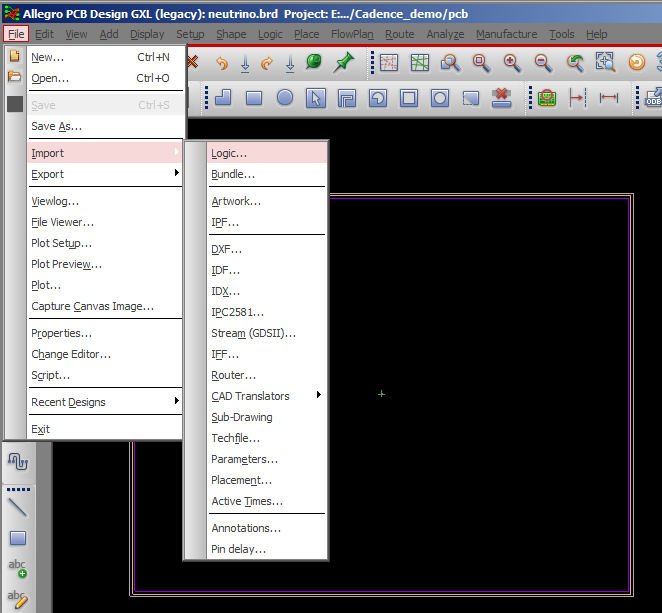
Task: Click the green globe refresh icon
Action: tap(314, 62)
